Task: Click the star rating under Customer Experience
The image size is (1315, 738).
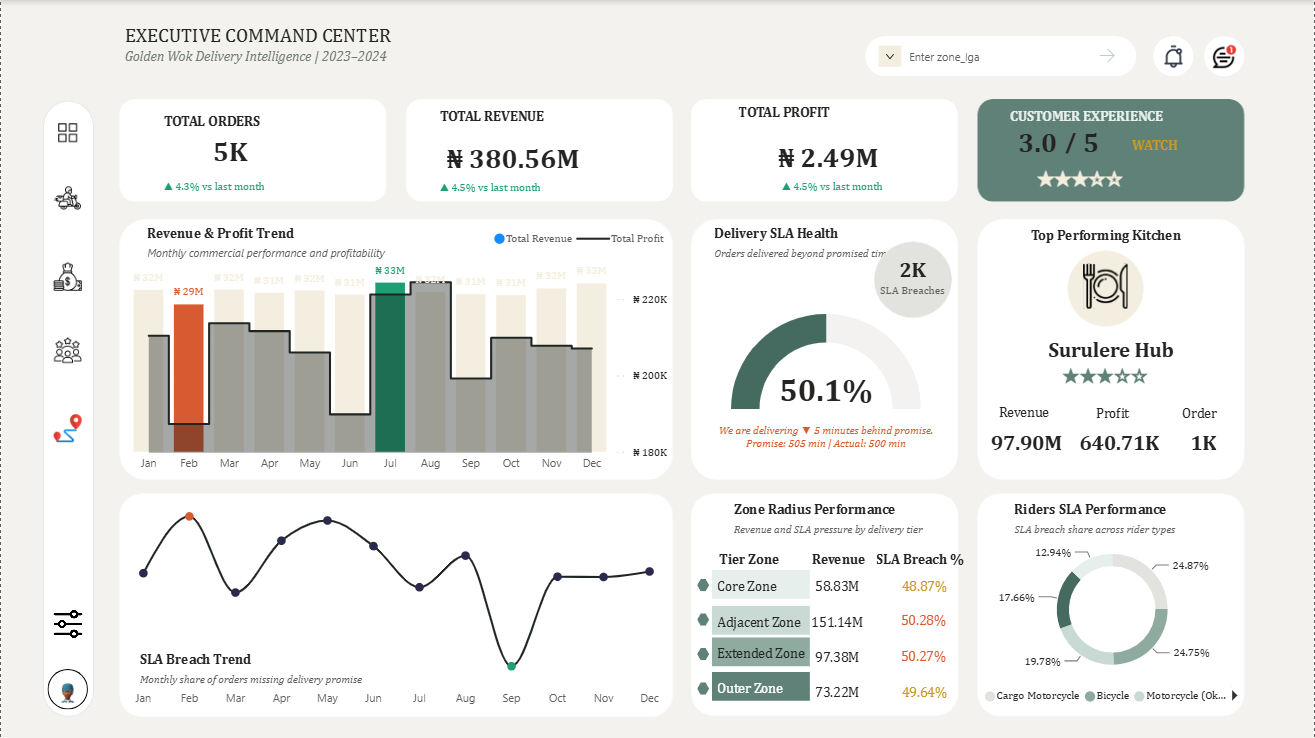Action: coord(1080,179)
